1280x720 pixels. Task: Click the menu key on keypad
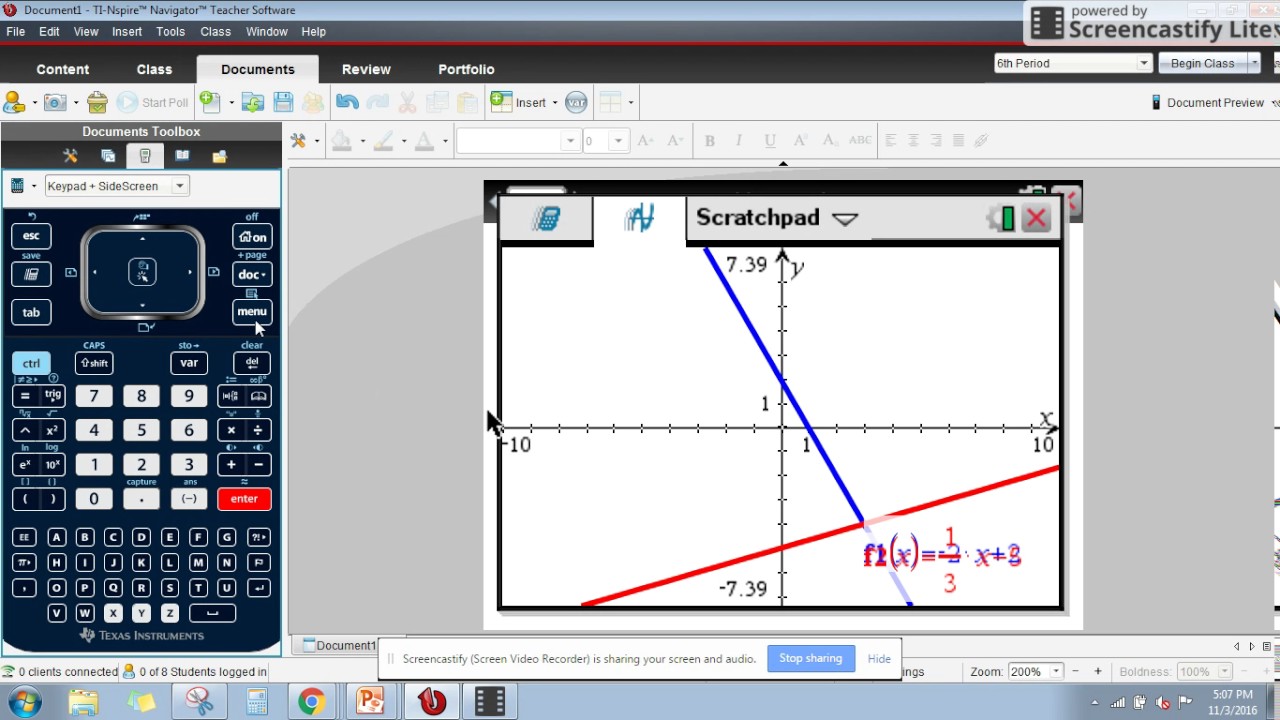pyautogui.click(x=252, y=311)
